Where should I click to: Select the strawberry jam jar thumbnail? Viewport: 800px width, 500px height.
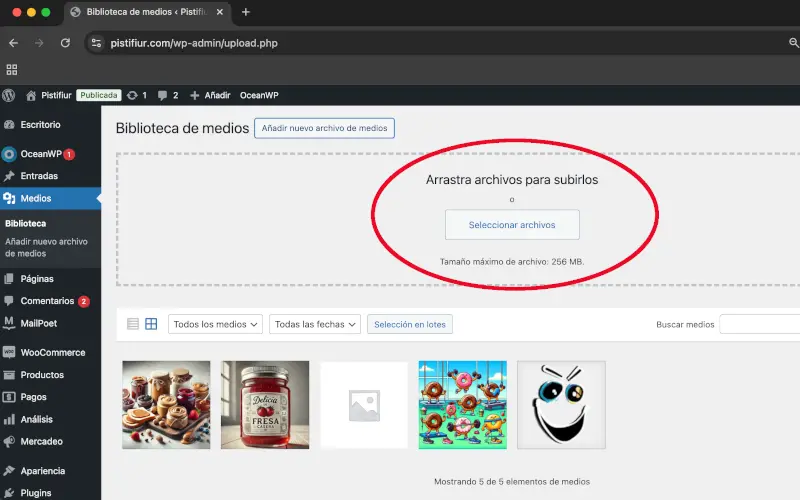(x=265, y=405)
